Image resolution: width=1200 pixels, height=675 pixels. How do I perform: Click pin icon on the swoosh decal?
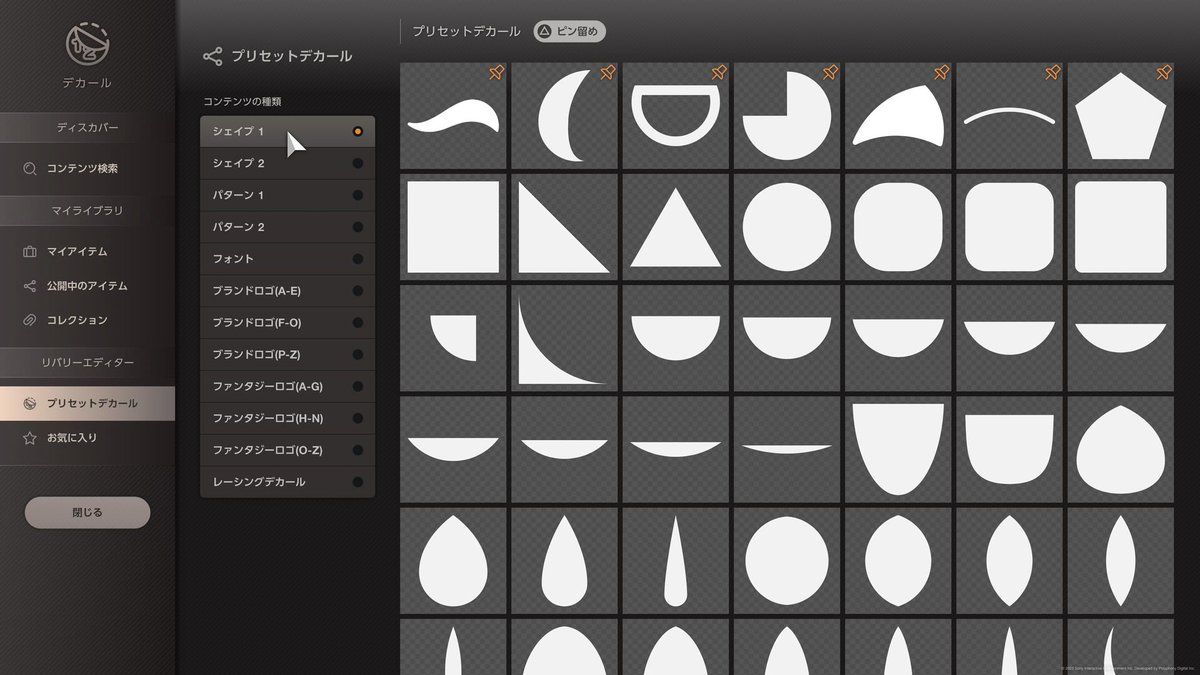point(496,73)
